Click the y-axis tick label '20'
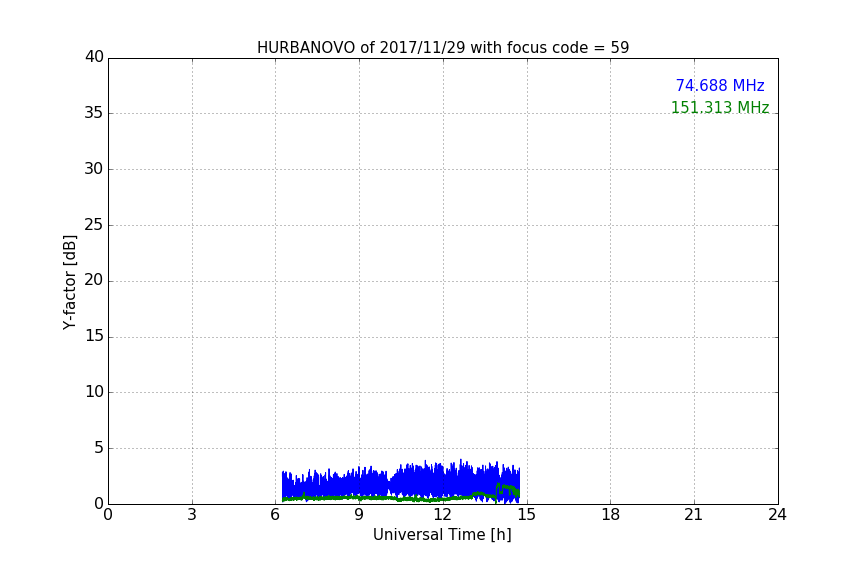 tap(94, 281)
